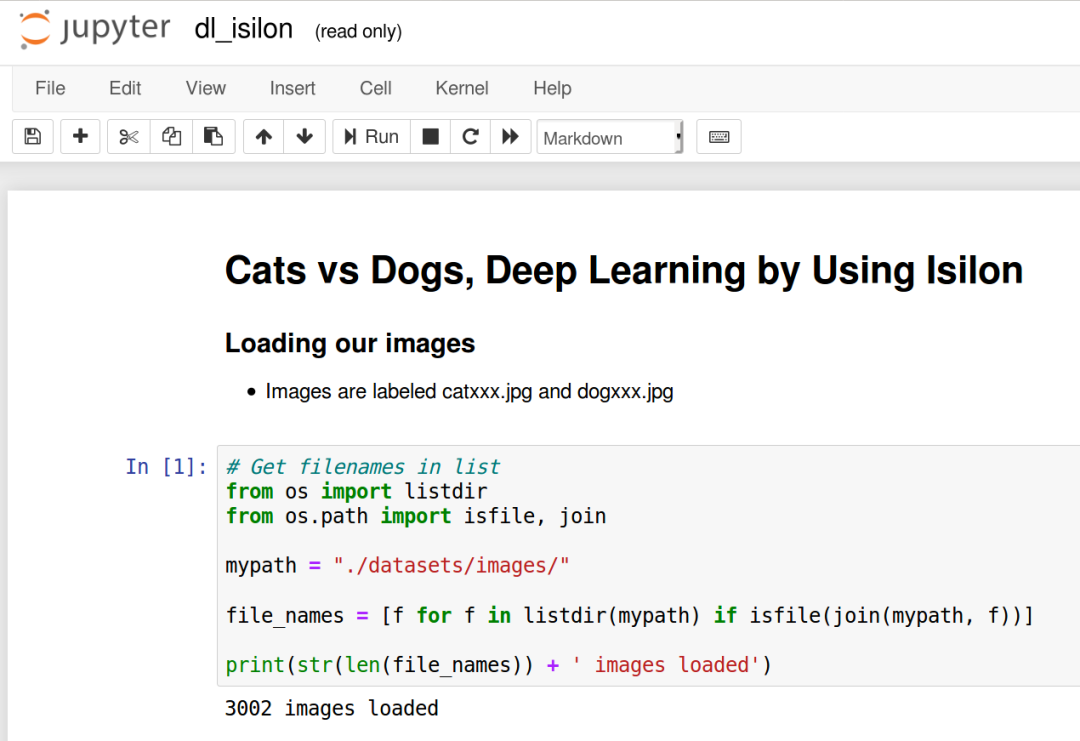Move selected cell up arrow
Screen dimensions: 1080x741
point(264,136)
